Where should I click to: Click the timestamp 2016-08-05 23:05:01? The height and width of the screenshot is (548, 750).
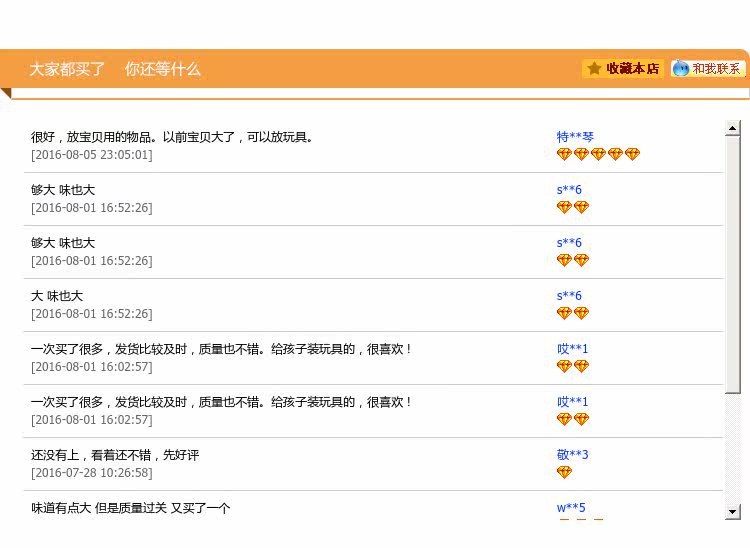point(92,155)
